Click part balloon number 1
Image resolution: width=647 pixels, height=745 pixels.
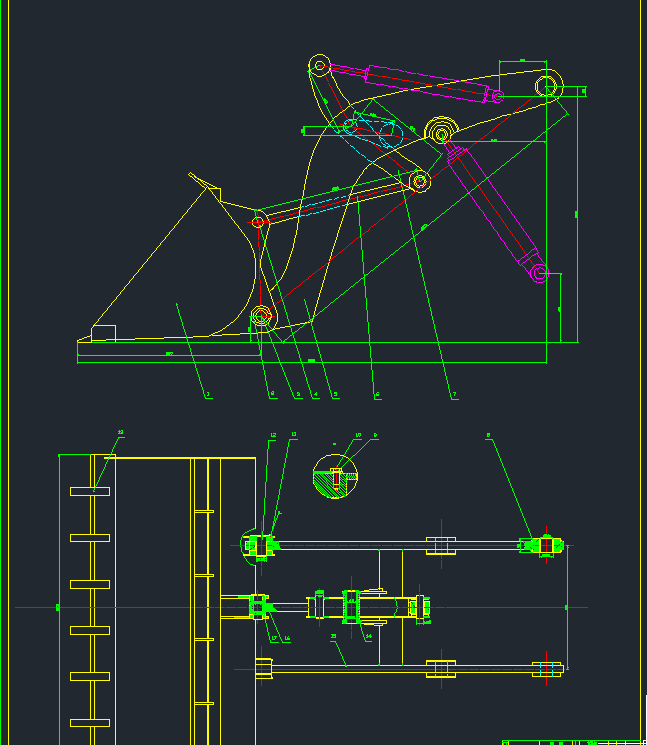tap(208, 394)
